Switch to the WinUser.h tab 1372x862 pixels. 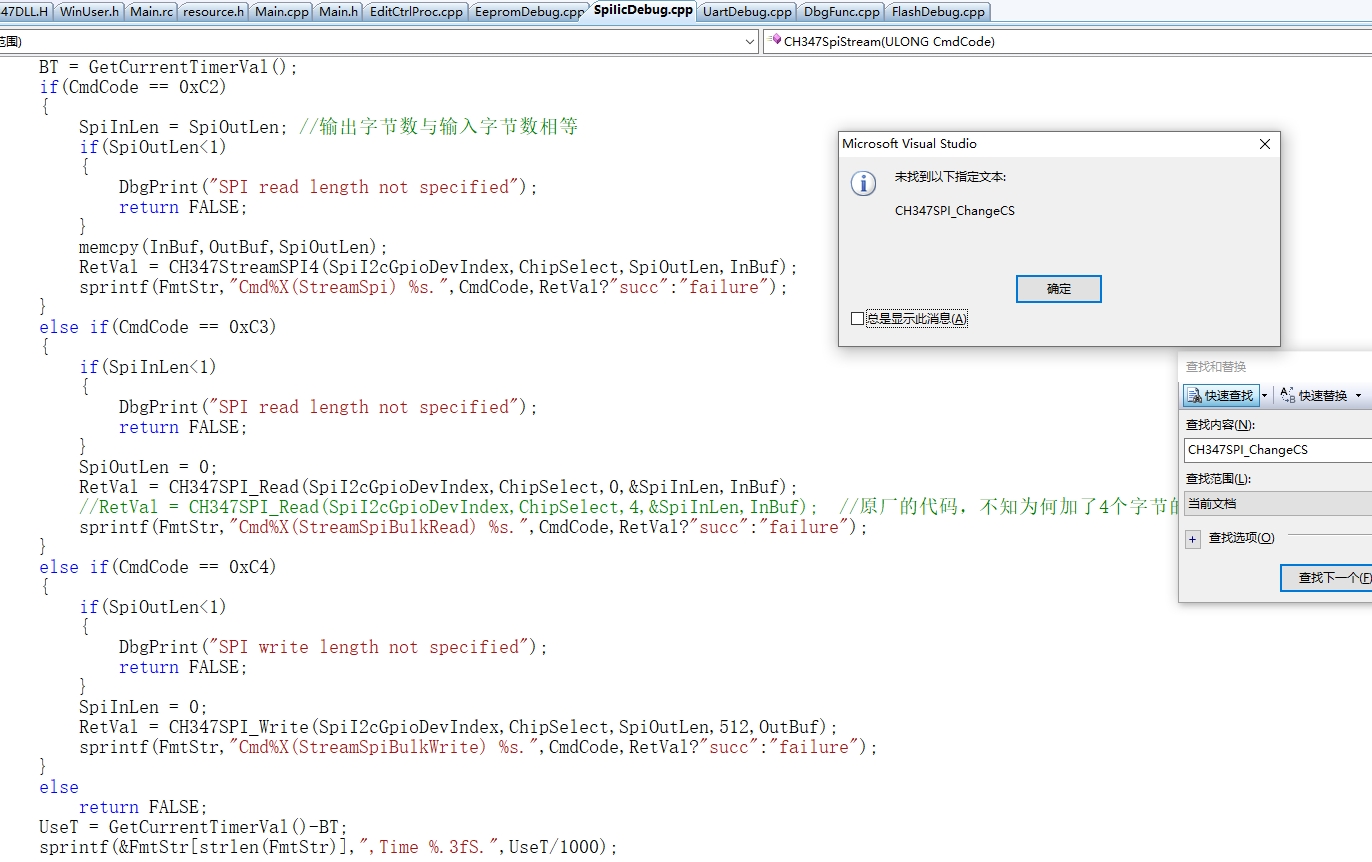click(x=89, y=12)
